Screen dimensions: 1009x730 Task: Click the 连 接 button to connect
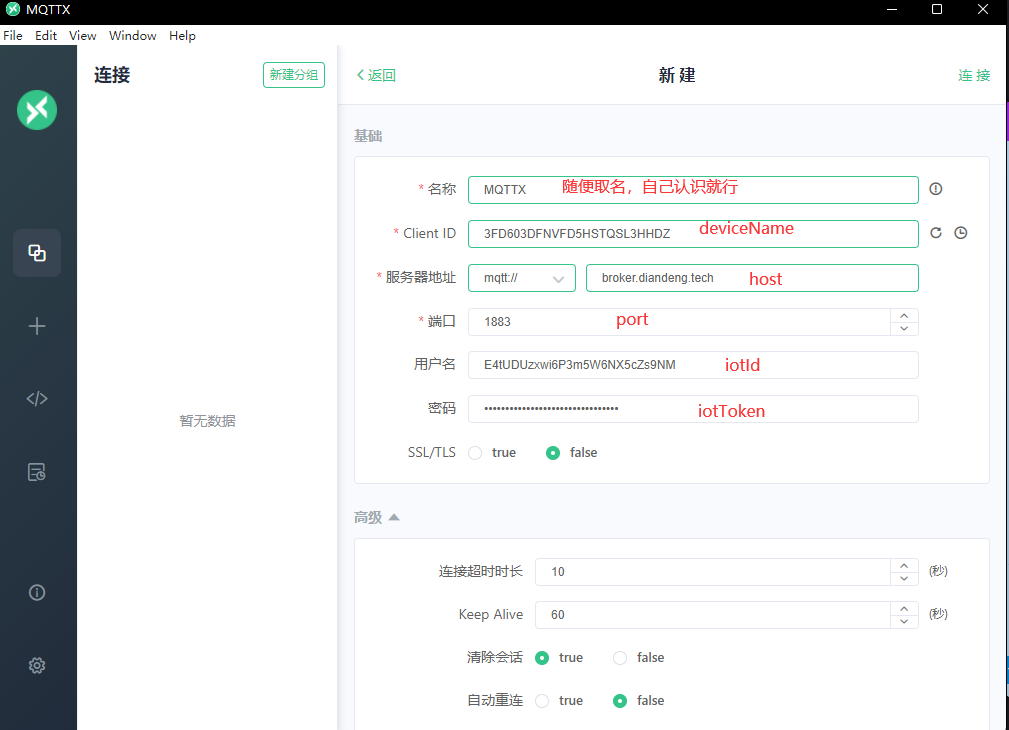(x=973, y=74)
